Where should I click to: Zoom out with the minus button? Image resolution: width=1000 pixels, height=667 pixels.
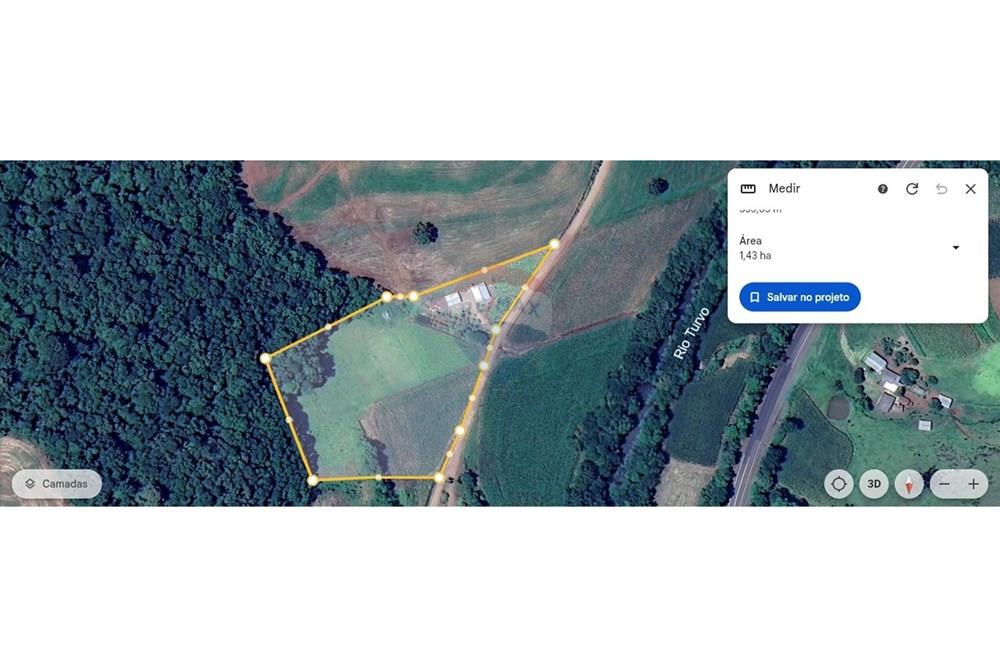click(945, 484)
